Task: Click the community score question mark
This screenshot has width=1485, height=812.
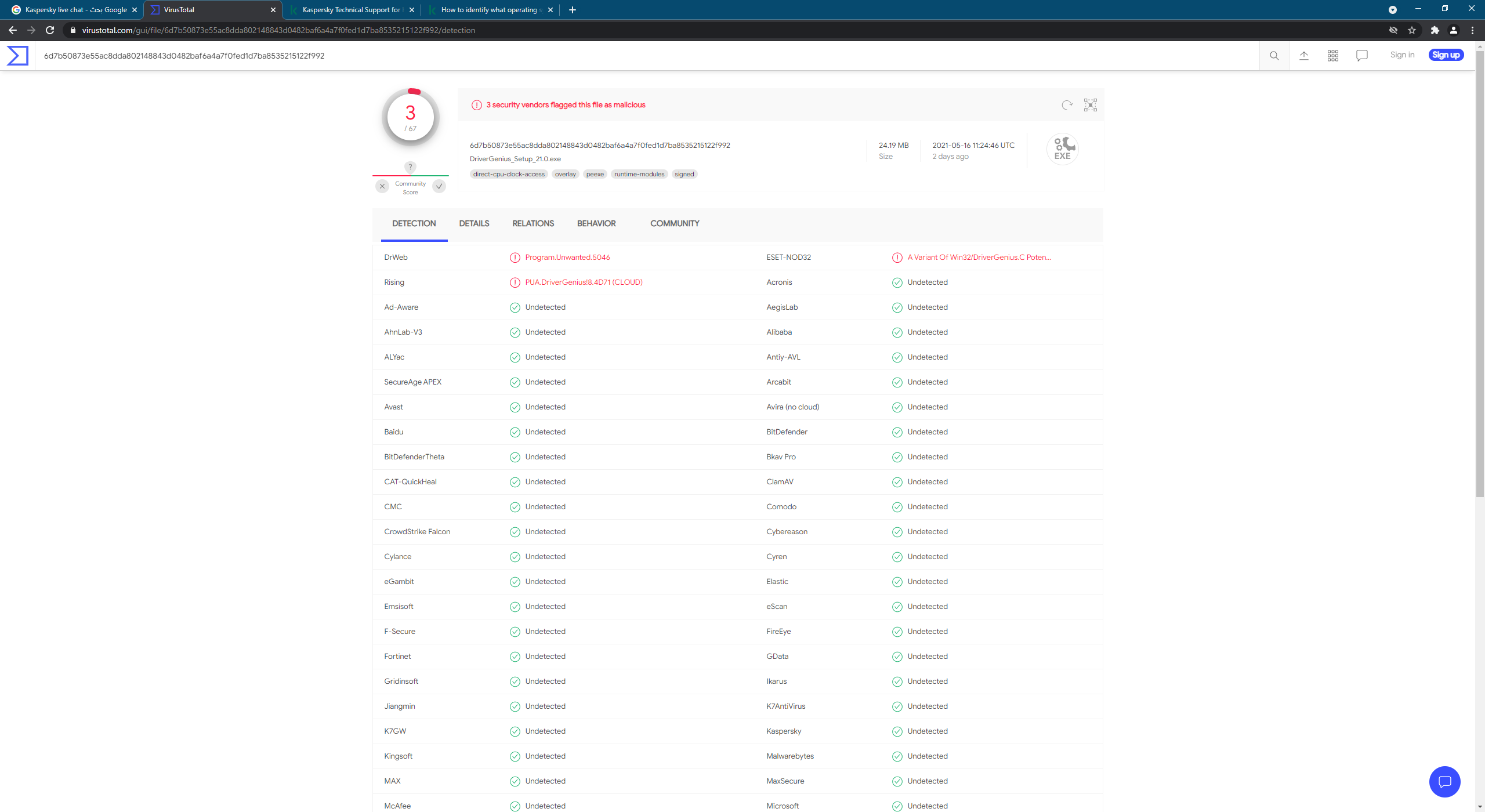Action: (410, 167)
